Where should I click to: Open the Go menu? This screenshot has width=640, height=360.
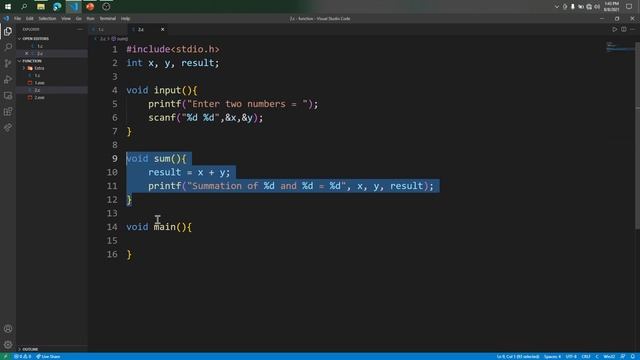(x=78, y=19)
